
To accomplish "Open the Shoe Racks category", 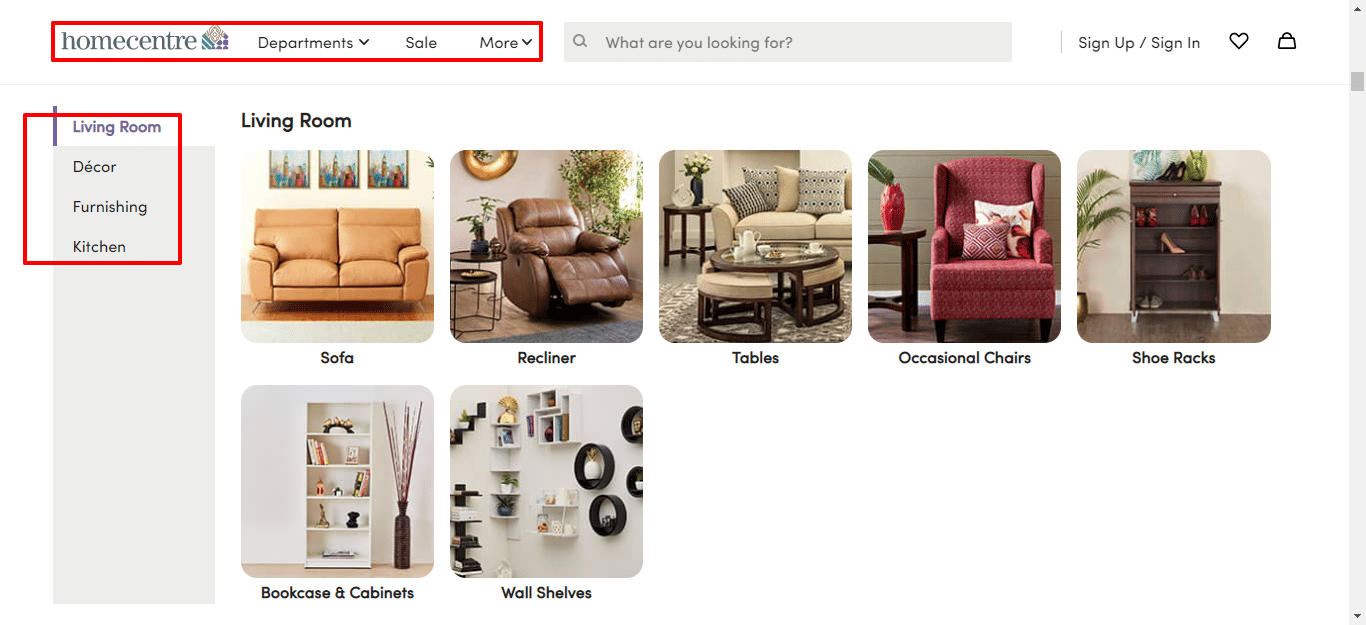I will 1173,246.
